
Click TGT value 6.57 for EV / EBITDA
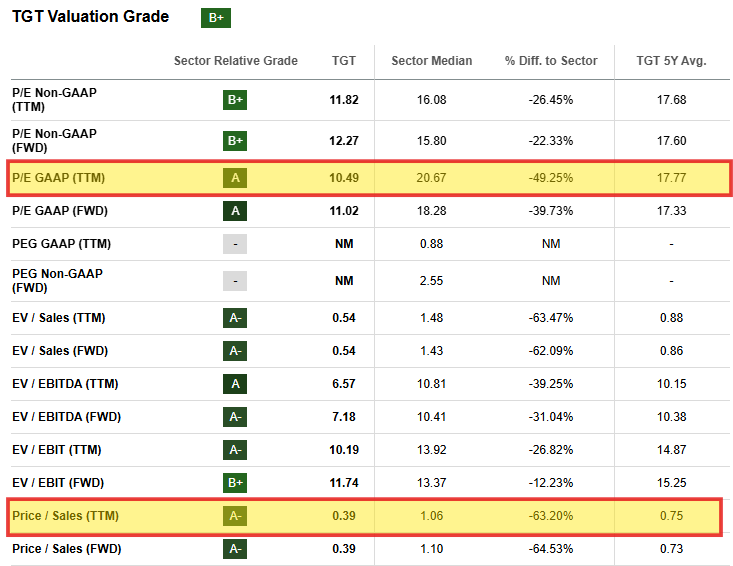344,384
